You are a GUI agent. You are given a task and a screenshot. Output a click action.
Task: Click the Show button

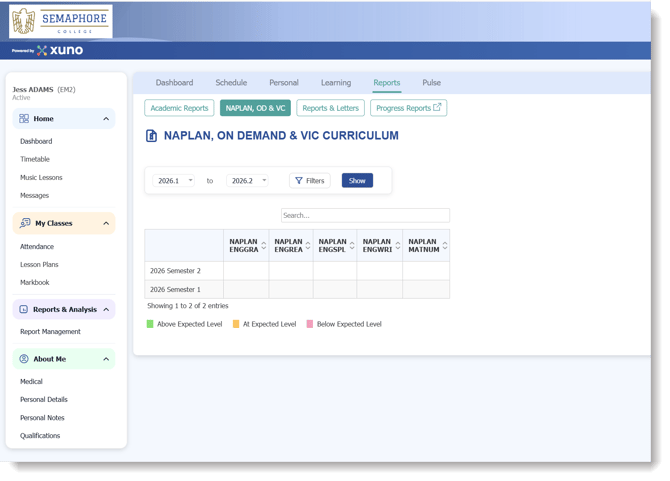point(357,180)
